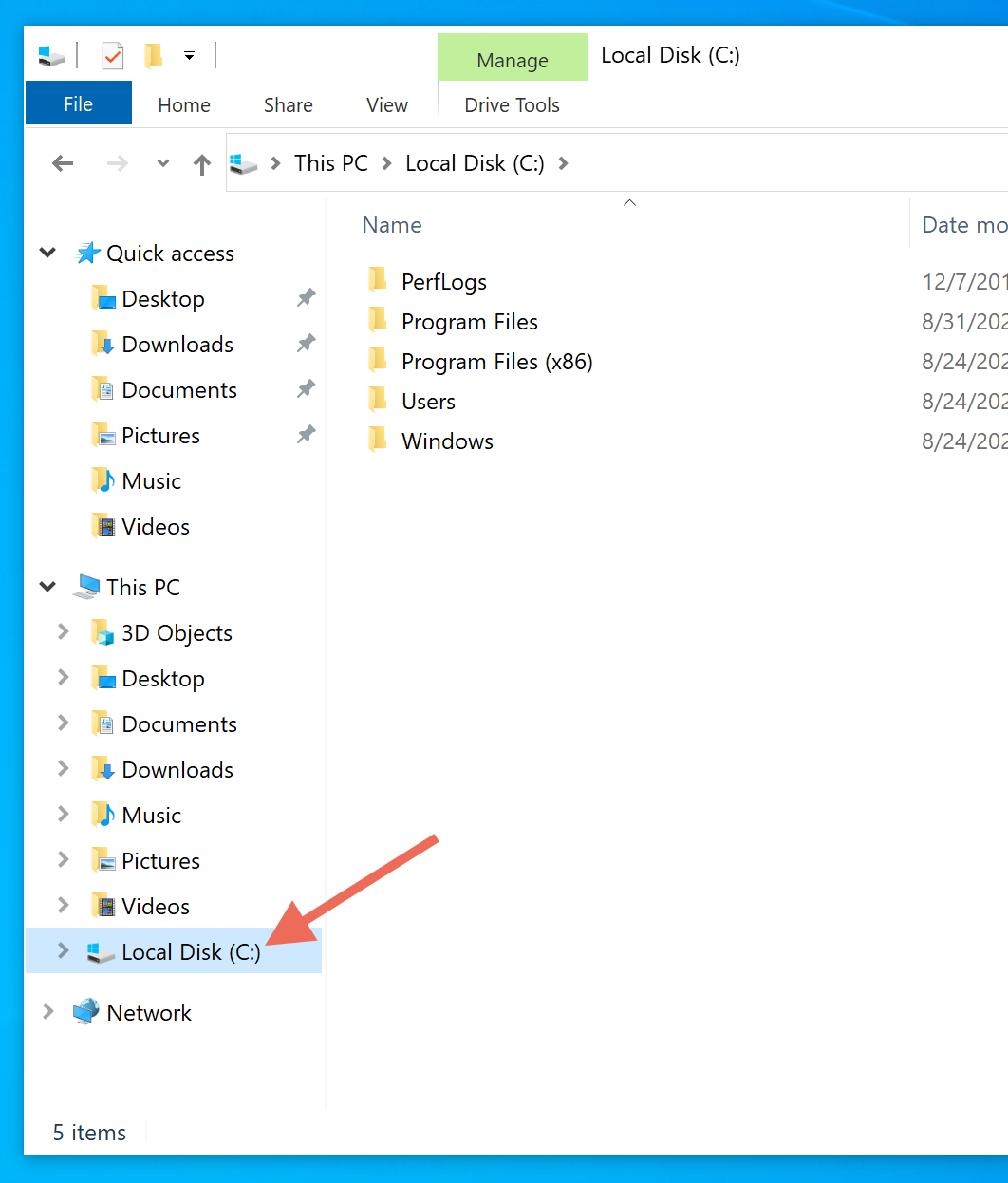This screenshot has width=1008, height=1183.
Task: Click This PC in the address bar
Action: pos(331,163)
